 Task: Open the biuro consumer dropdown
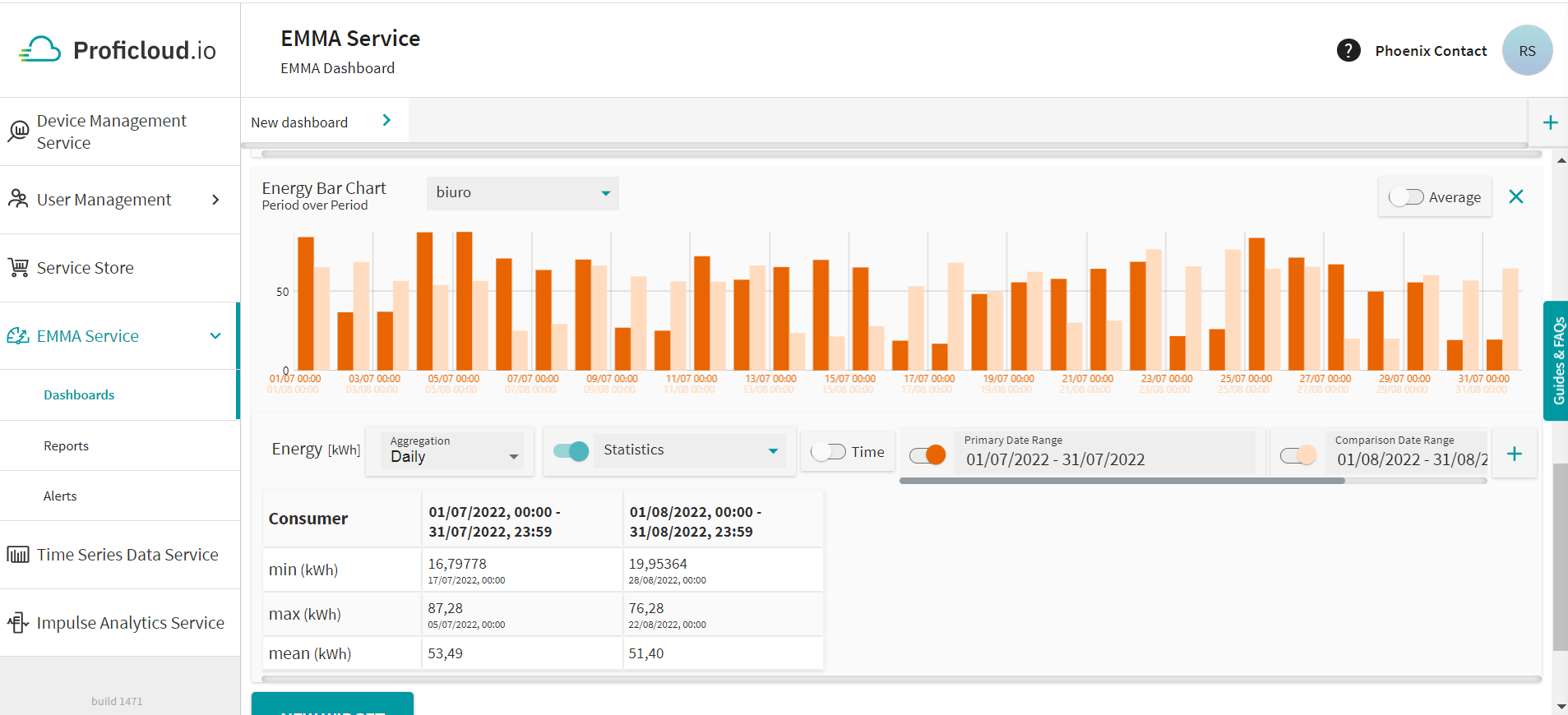click(x=523, y=193)
